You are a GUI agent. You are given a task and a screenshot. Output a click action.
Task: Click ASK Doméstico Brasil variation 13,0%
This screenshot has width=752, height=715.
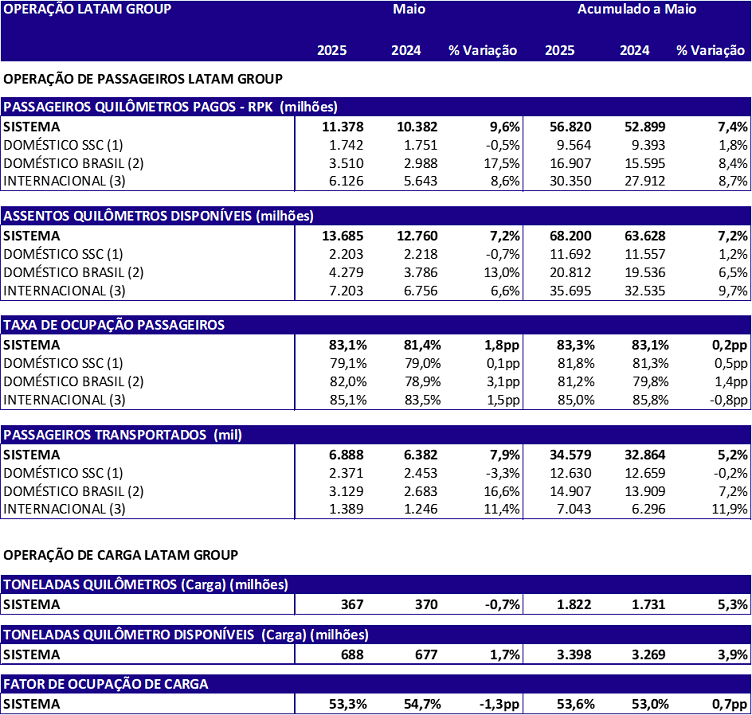coord(502,272)
